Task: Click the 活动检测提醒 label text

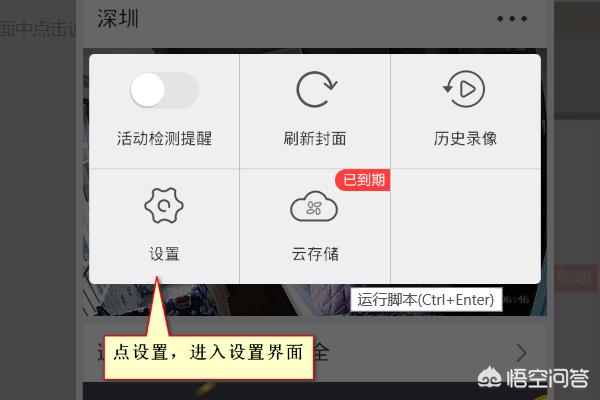Action: tap(164, 139)
